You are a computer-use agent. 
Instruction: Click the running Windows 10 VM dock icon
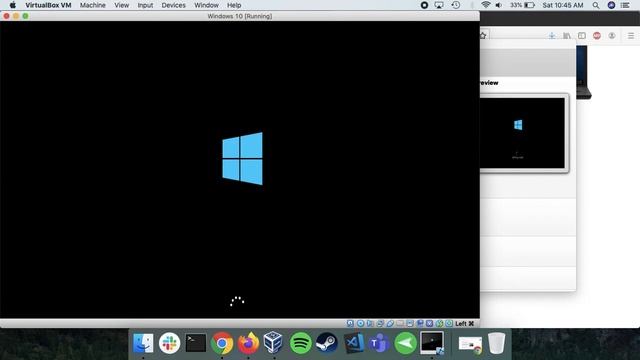(432, 342)
